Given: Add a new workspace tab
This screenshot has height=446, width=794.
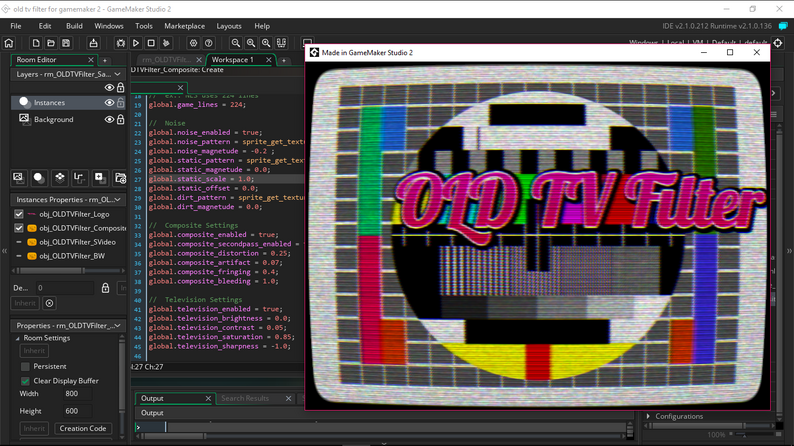Looking at the screenshot, I should (284, 60).
